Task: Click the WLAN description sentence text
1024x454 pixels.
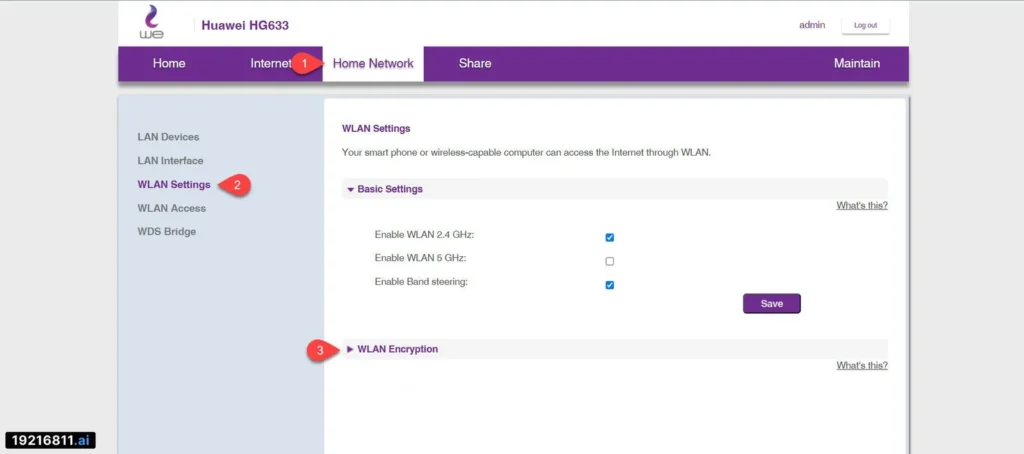Action: click(x=526, y=153)
